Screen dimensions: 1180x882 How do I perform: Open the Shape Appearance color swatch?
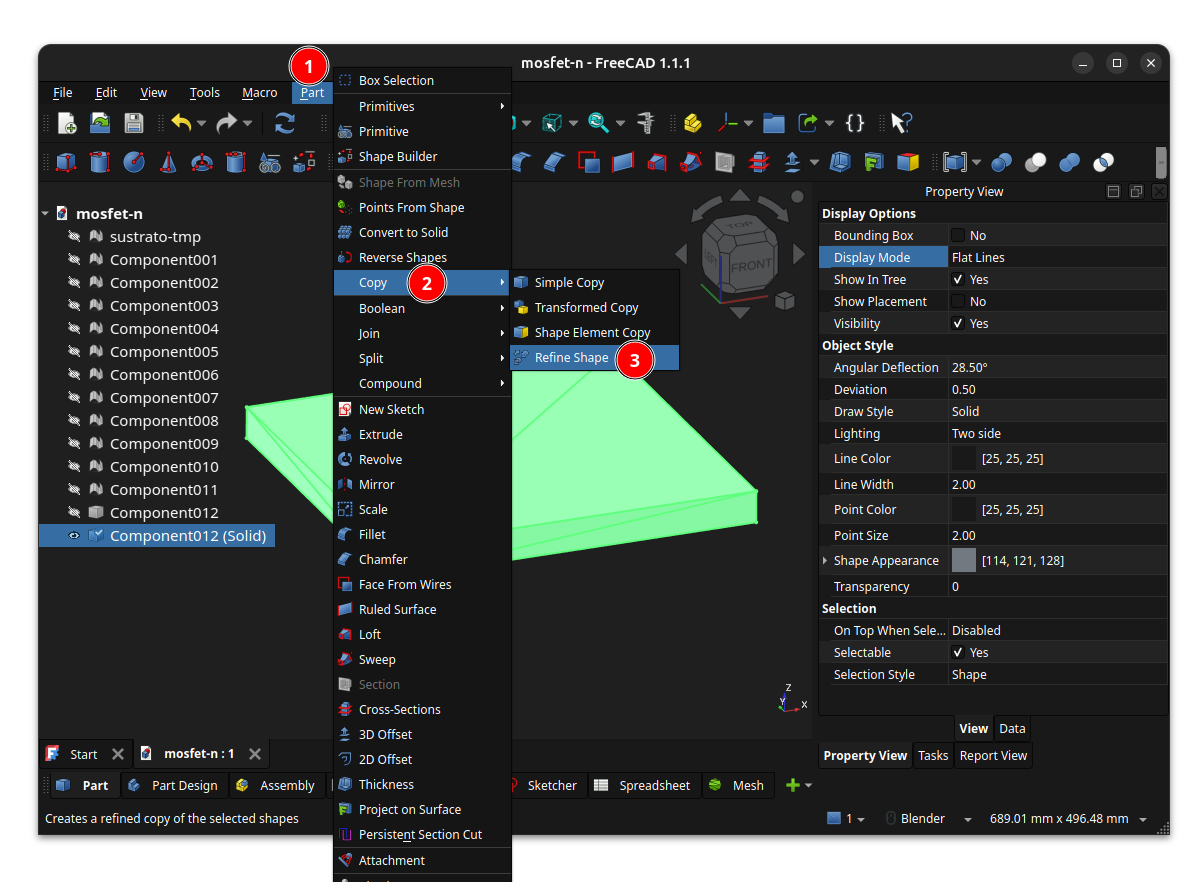pyautogui.click(x=964, y=561)
